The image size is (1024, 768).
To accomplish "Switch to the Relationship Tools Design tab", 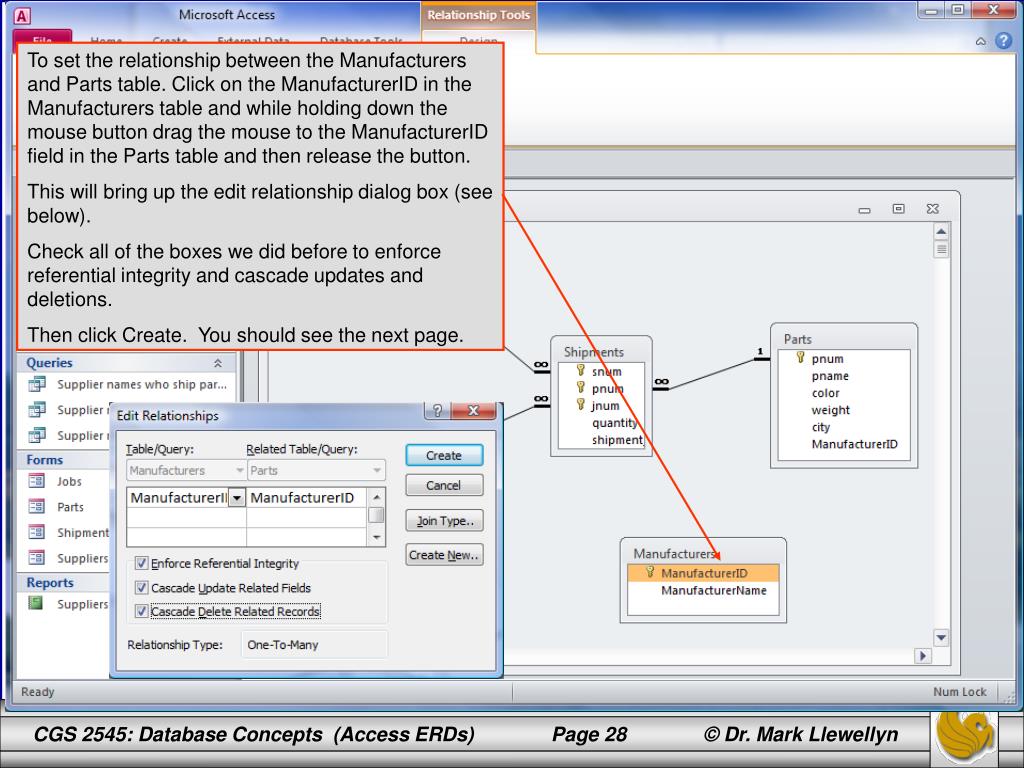I will pos(478,39).
